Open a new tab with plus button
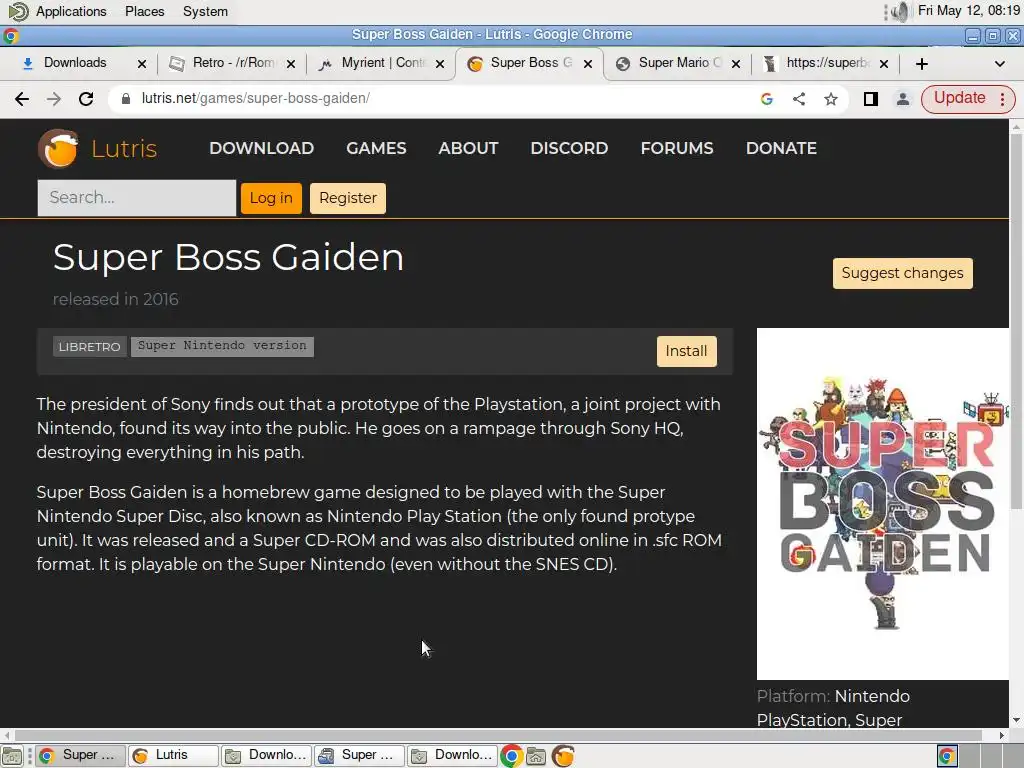Image resolution: width=1024 pixels, height=768 pixels. [921, 63]
